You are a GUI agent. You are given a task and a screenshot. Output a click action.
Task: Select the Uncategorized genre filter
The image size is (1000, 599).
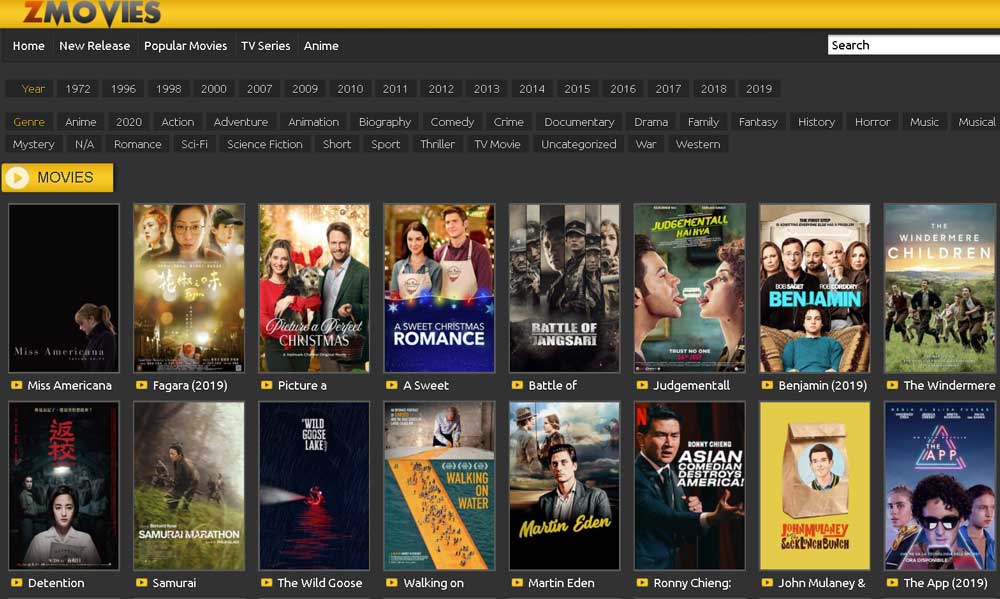[578, 144]
